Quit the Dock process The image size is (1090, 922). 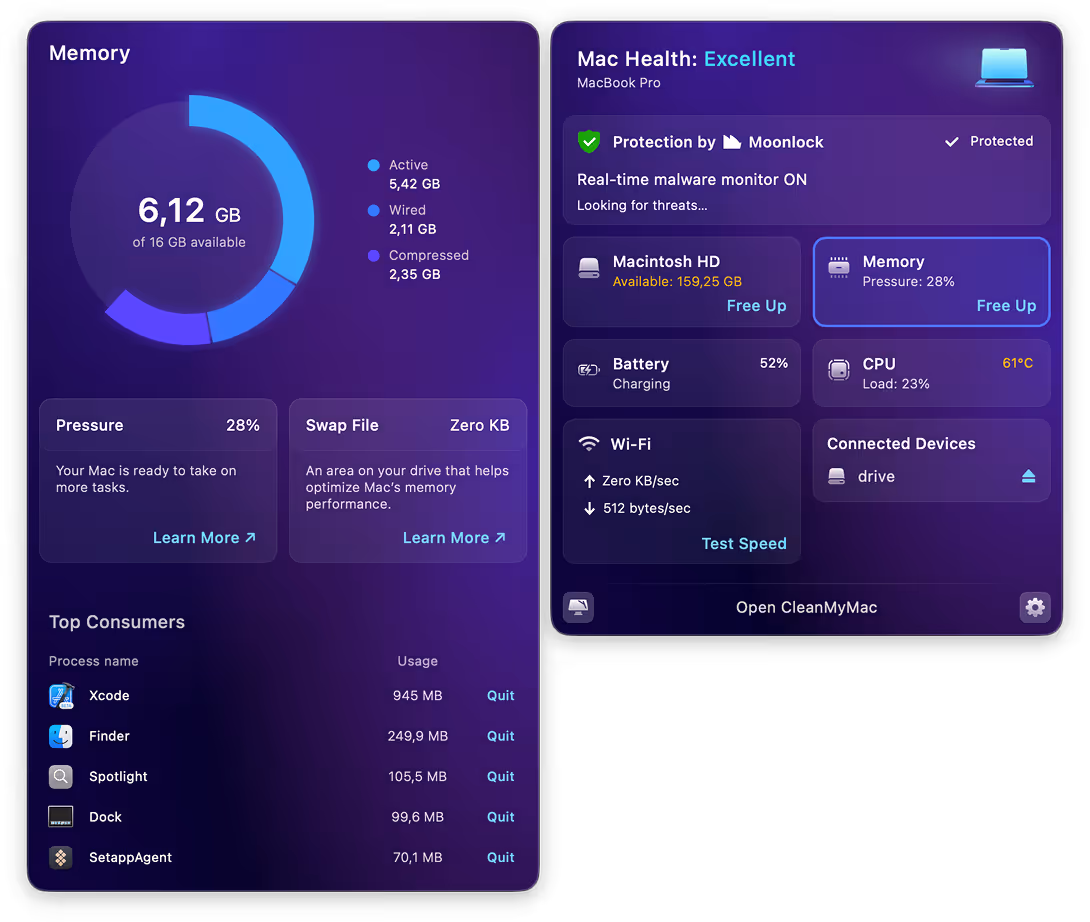501,816
